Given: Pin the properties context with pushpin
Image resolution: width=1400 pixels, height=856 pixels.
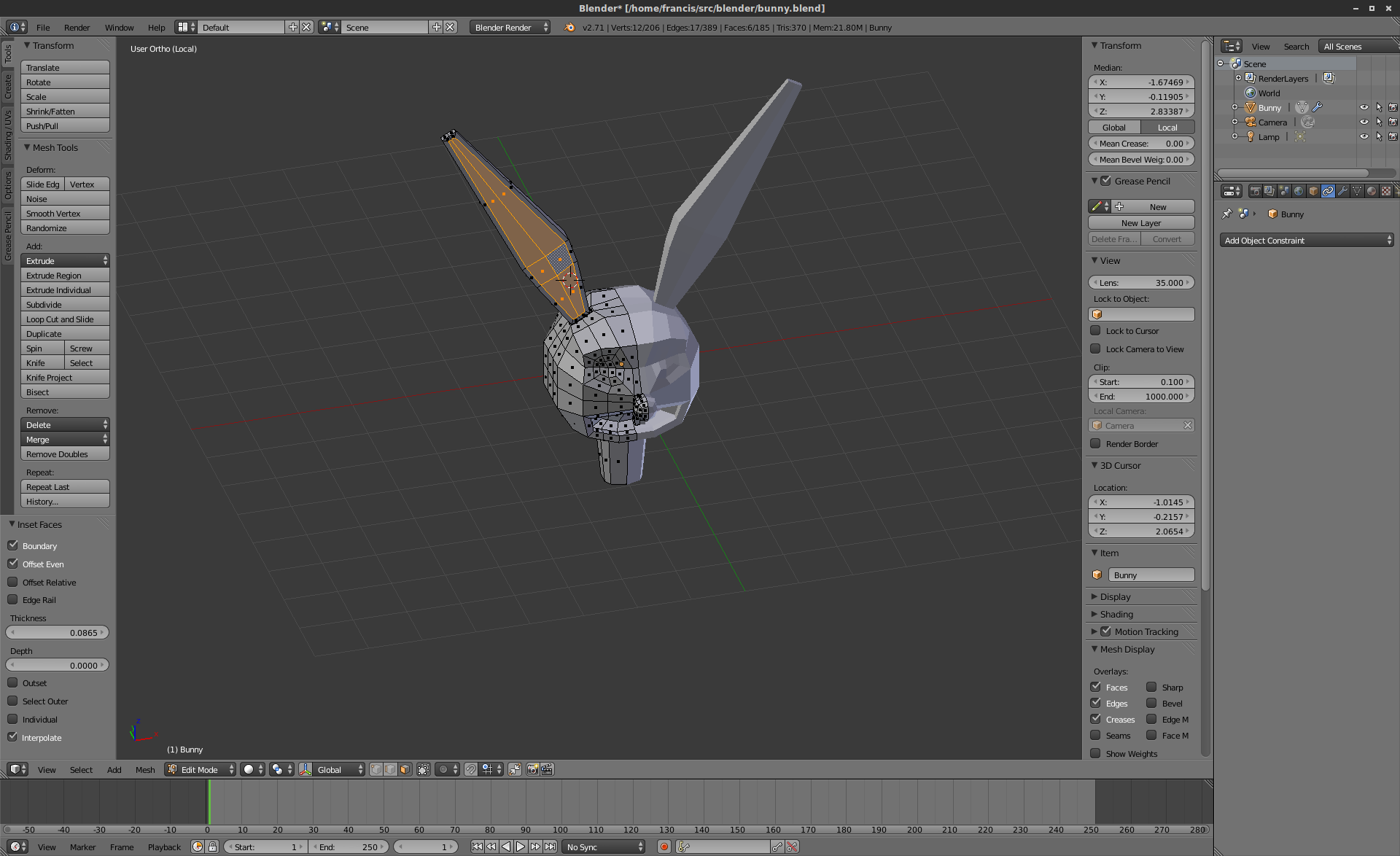Looking at the screenshot, I should [1226, 214].
